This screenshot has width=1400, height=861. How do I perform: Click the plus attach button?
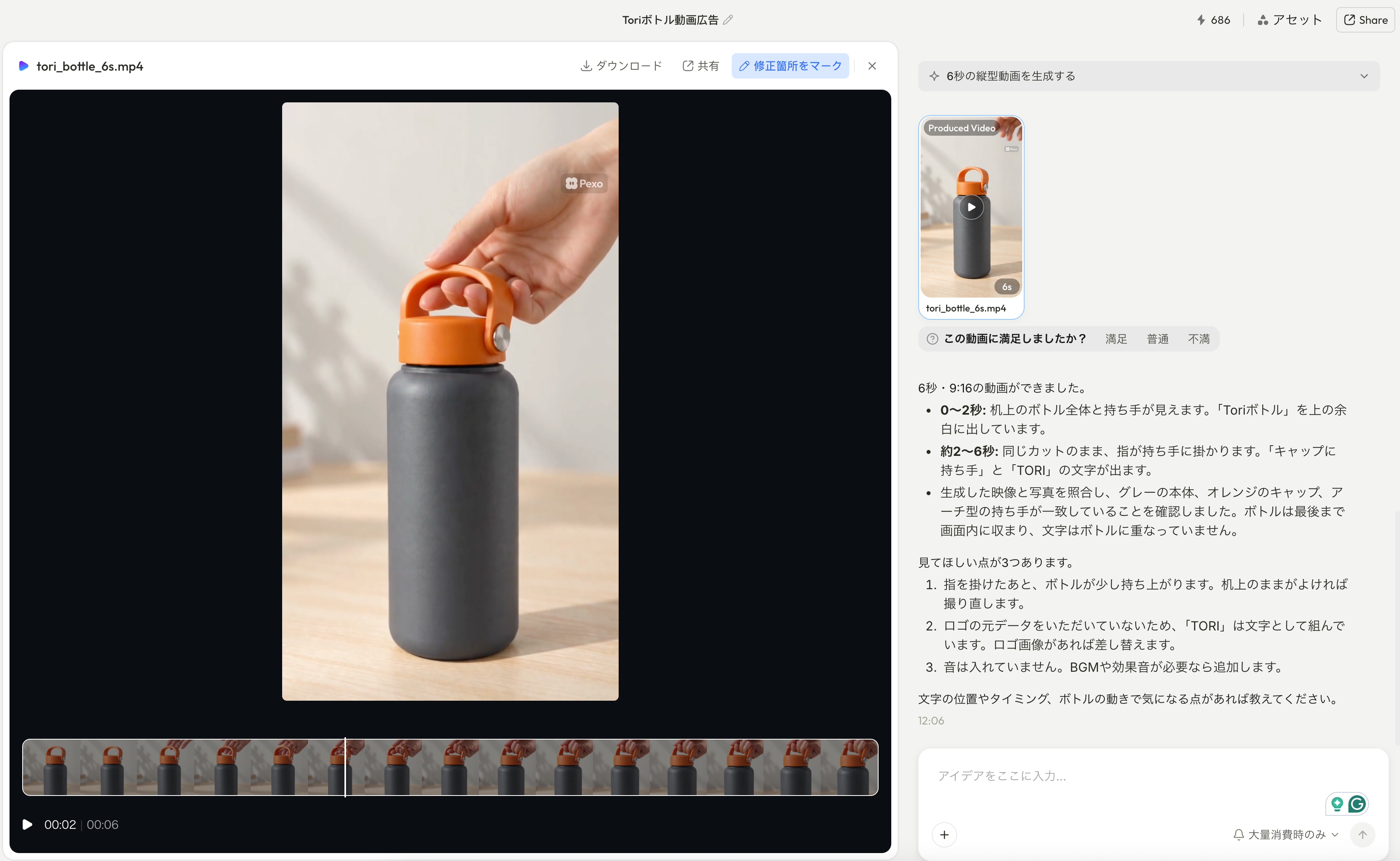pos(944,835)
